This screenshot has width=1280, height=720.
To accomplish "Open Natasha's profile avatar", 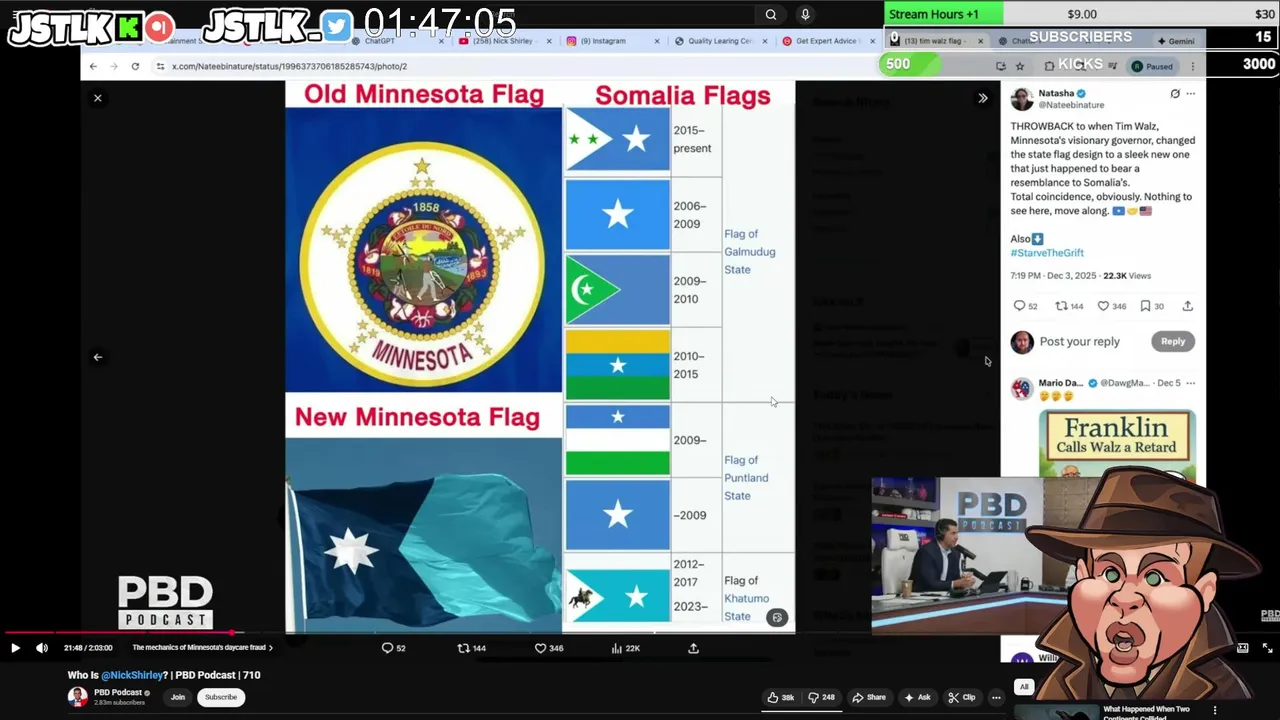I will point(1022,98).
